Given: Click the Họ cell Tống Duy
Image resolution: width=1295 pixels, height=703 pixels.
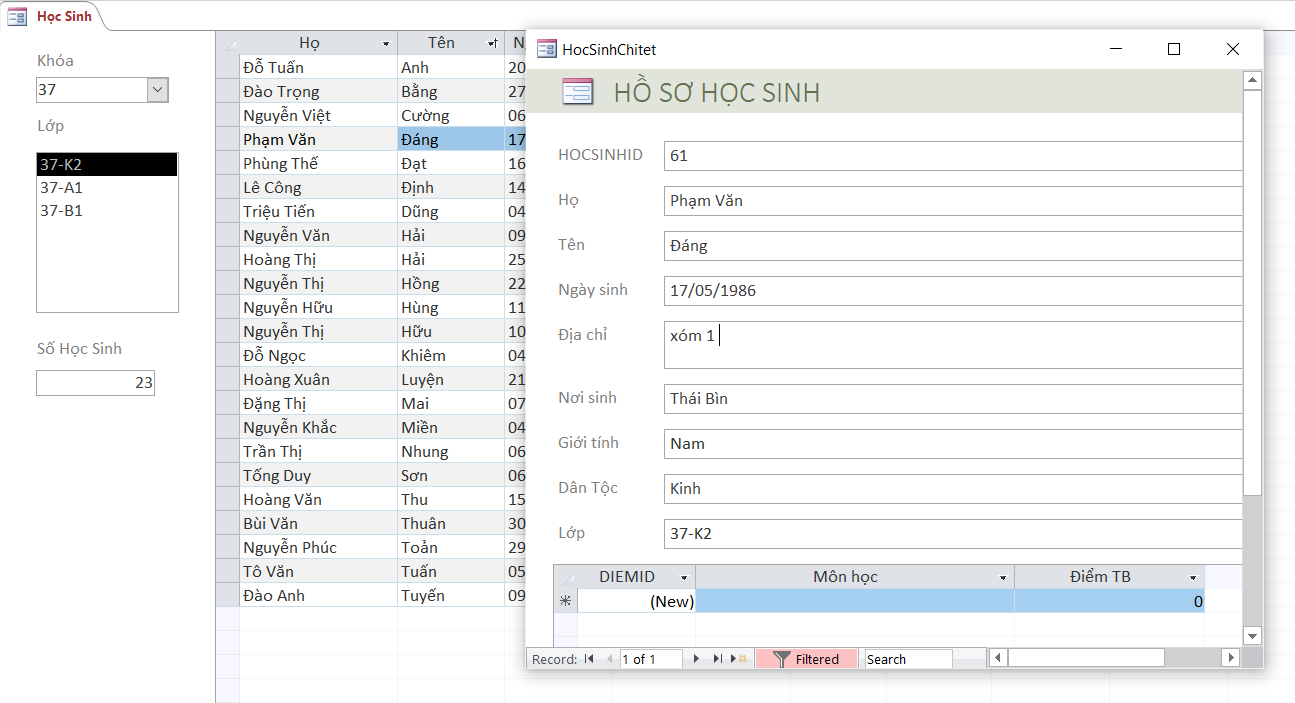Looking at the screenshot, I should coord(319,475).
